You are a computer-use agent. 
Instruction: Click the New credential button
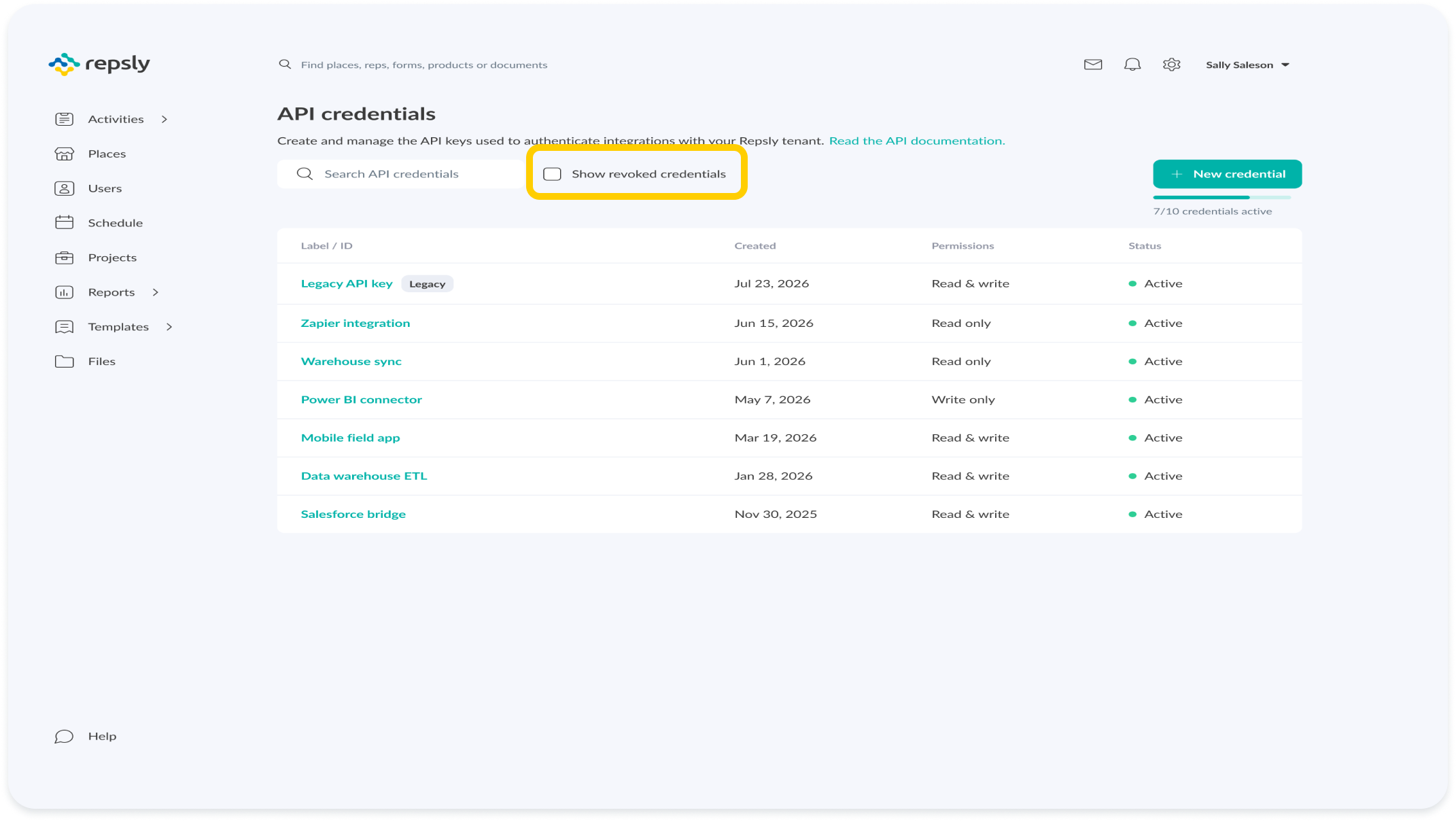coord(1227,174)
